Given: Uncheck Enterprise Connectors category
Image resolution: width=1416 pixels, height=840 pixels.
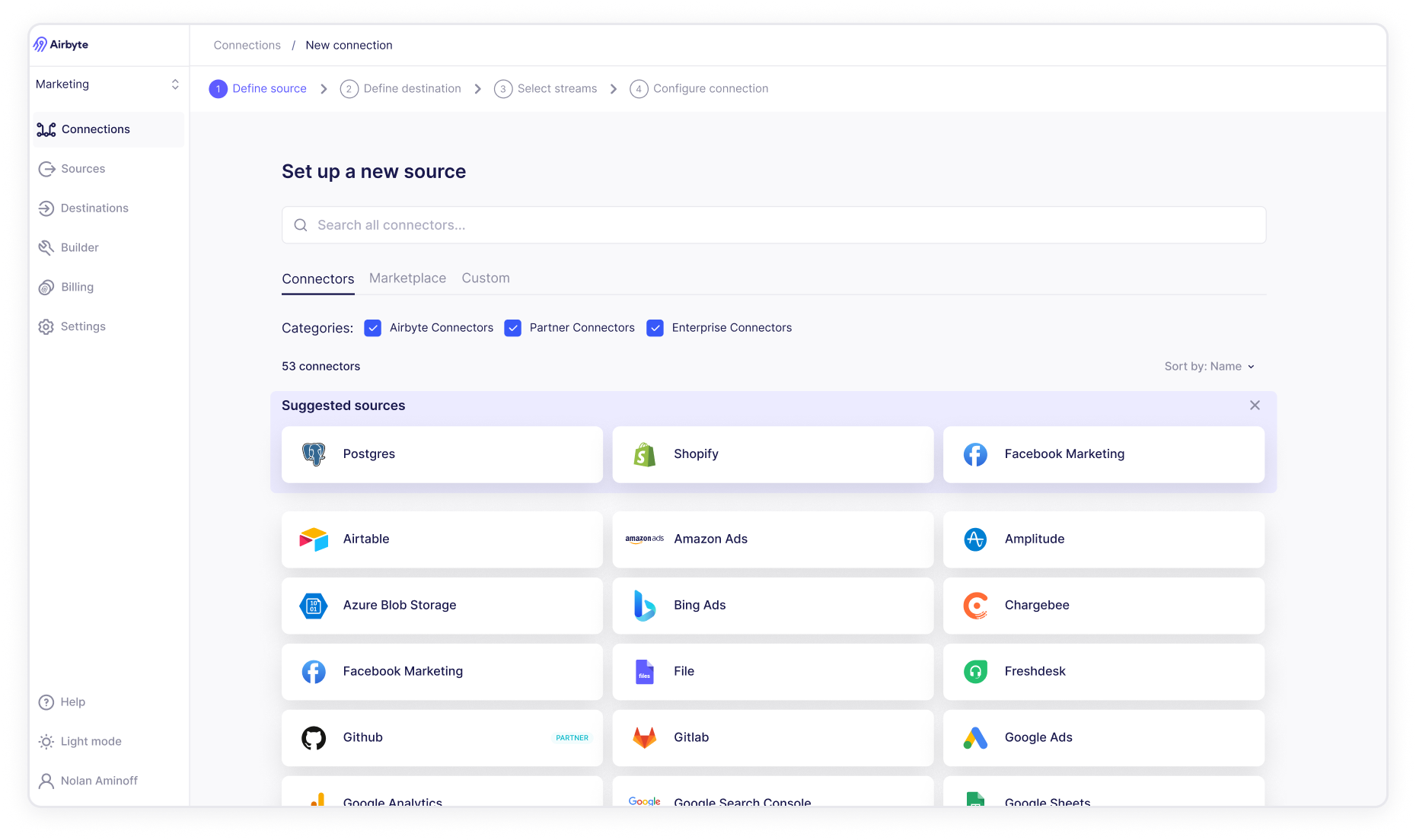Looking at the screenshot, I should point(655,328).
